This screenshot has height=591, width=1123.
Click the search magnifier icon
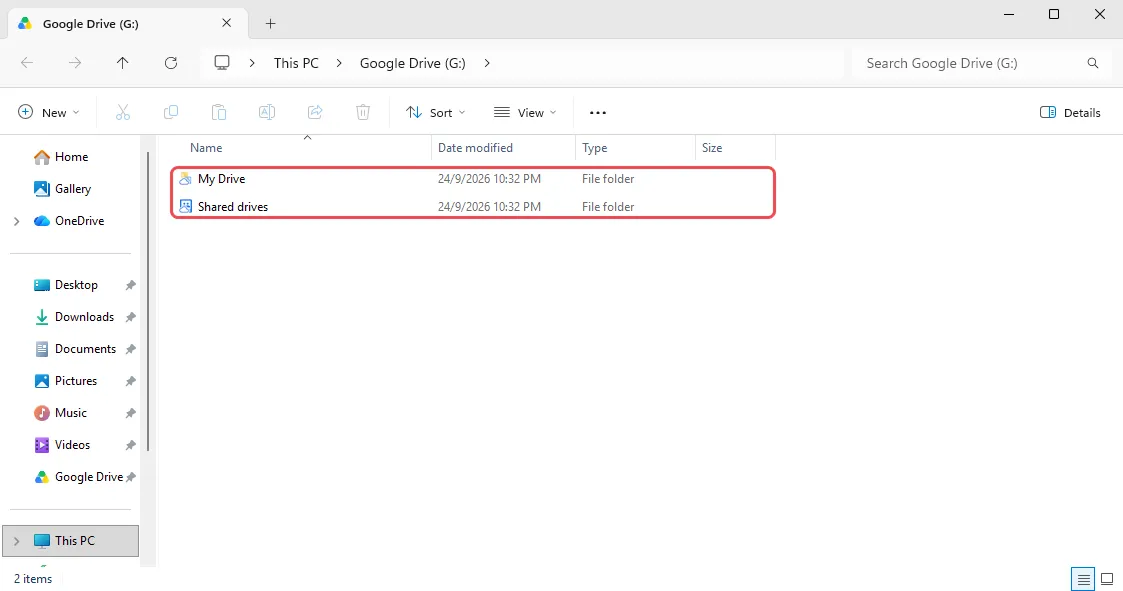[1093, 63]
